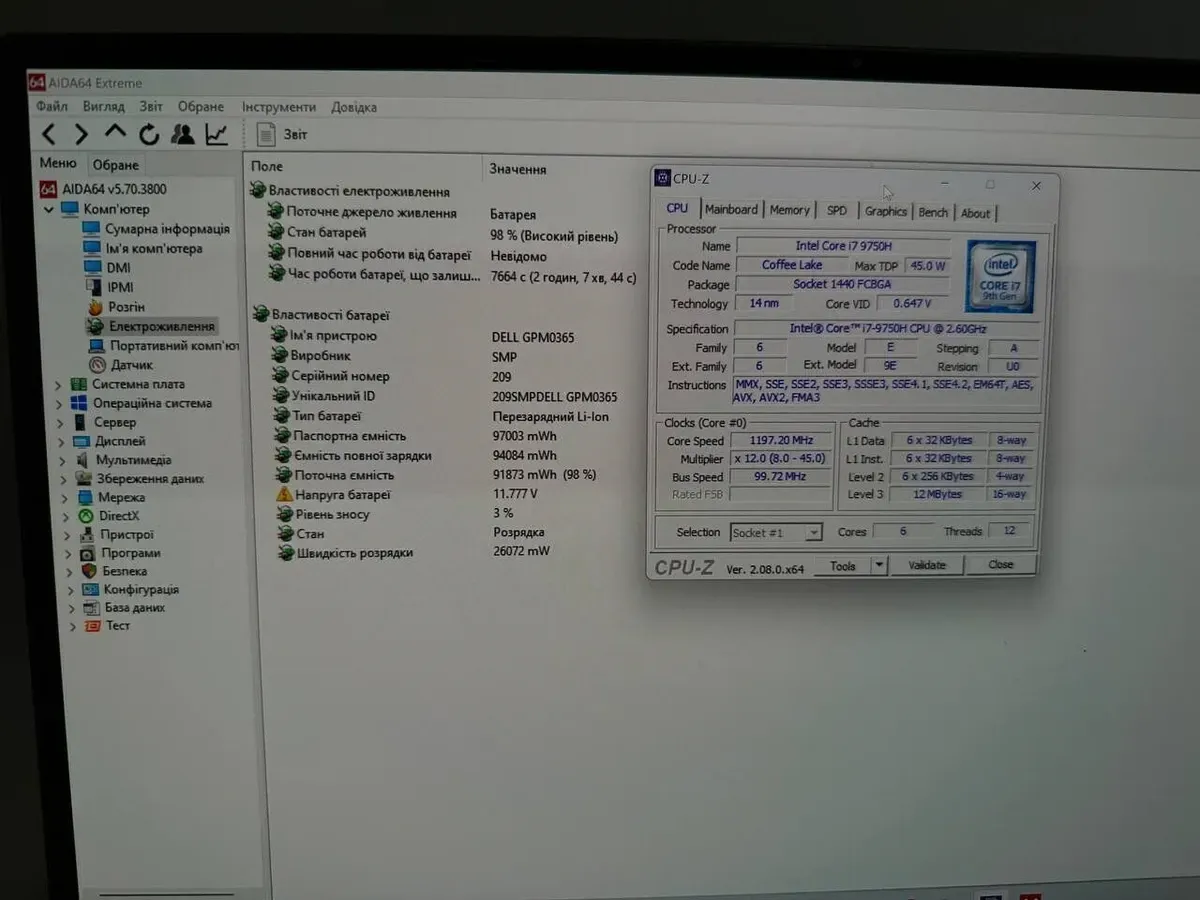Screen dimensions: 1200x900
Task: Collapse the Комп'ютер tree node
Action: (x=49, y=209)
